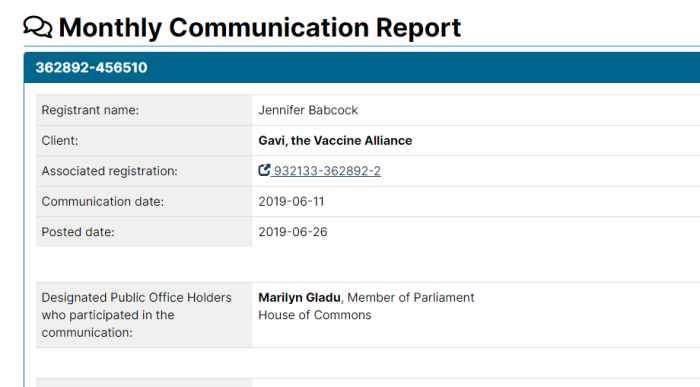Click the Posted date value 2019-06-26
The width and height of the screenshot is (700, 387).
(293, 232)
